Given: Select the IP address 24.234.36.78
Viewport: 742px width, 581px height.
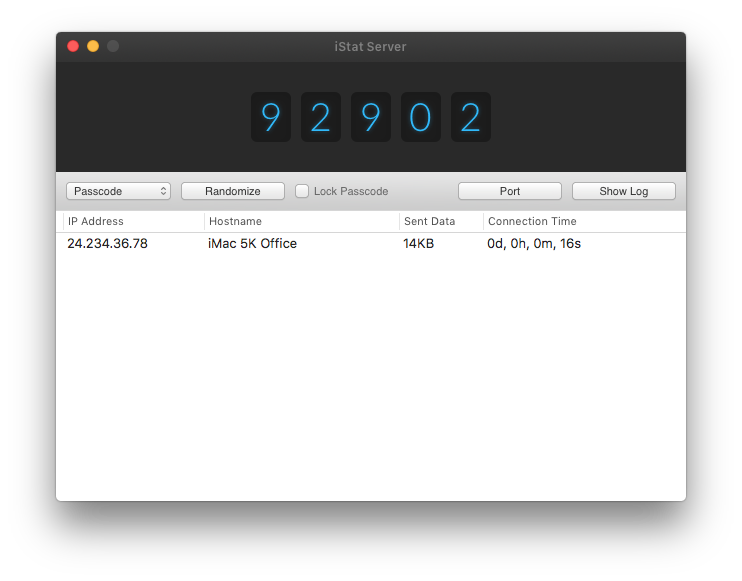Looking at the screenshot, I should tap(107, 244).
